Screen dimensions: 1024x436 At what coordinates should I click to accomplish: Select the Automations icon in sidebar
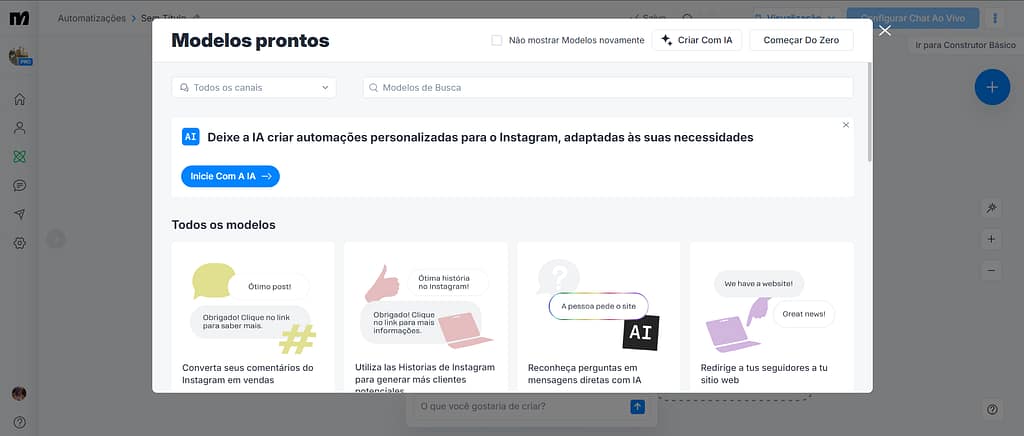pos(19,157)
